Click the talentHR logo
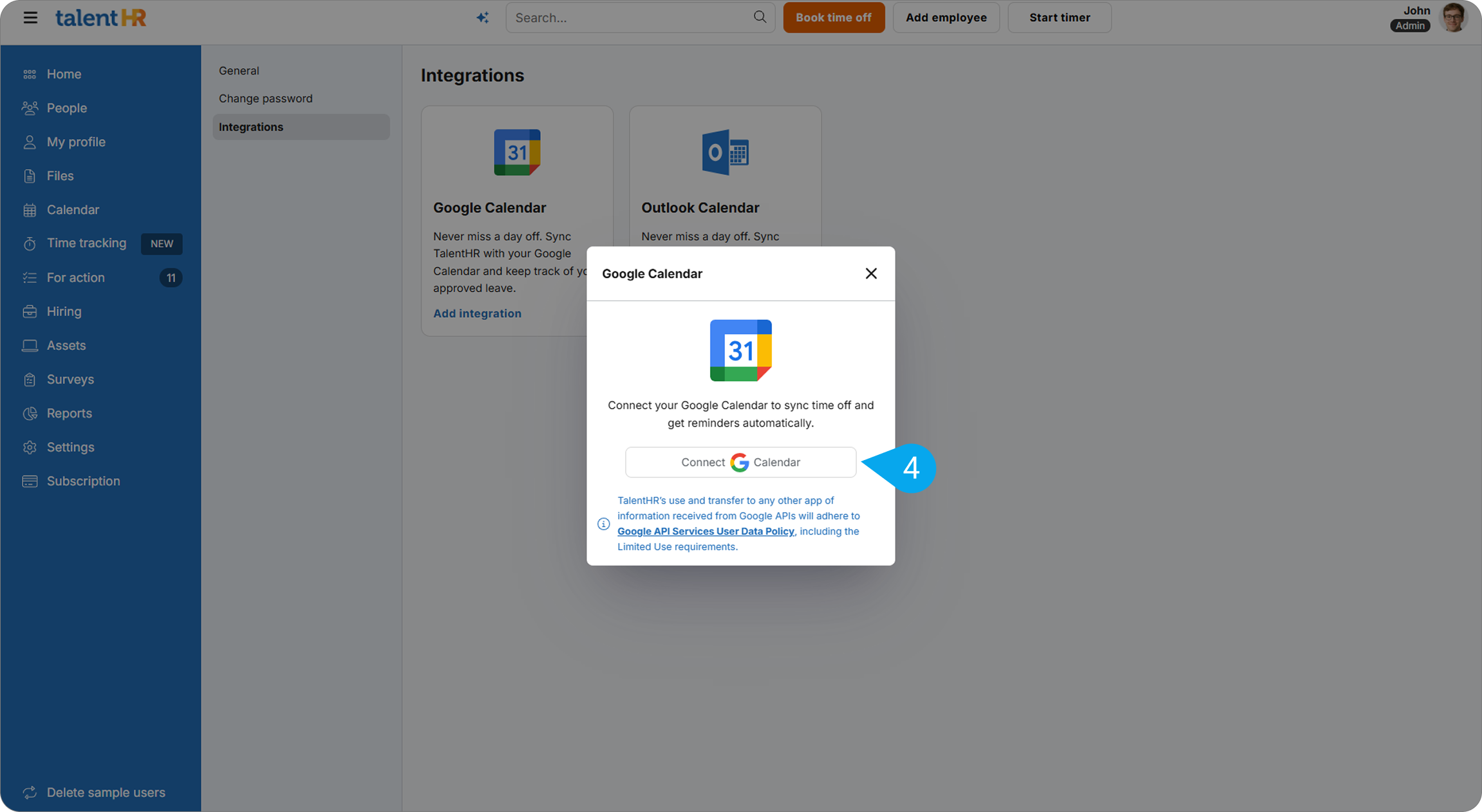The height and width of the screenshot is (812, 1482). tap(100, 17)
